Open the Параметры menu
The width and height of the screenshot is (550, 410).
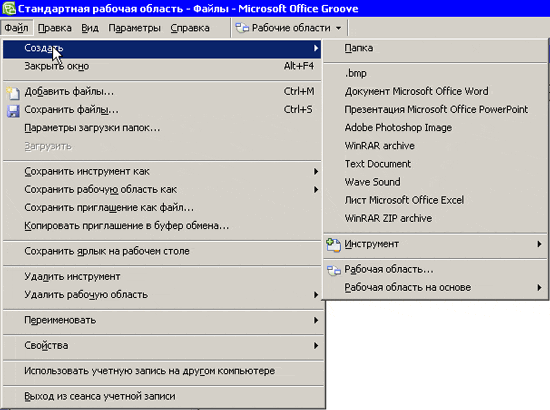click(134, 28)
